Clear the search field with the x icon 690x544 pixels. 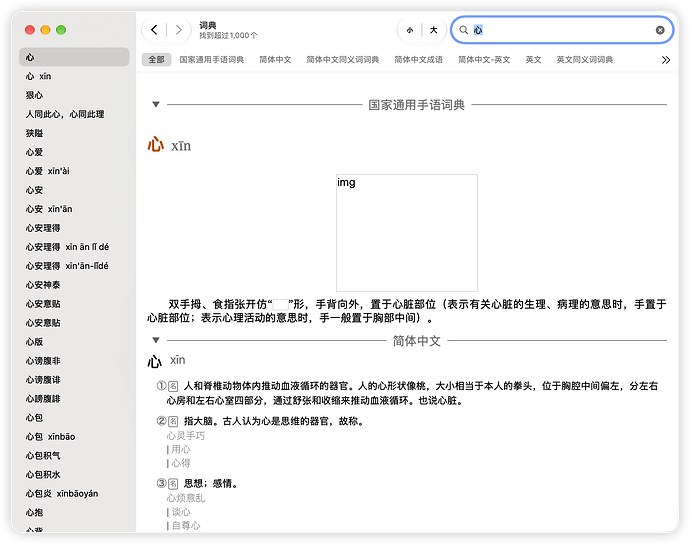(x=660, y=30)
